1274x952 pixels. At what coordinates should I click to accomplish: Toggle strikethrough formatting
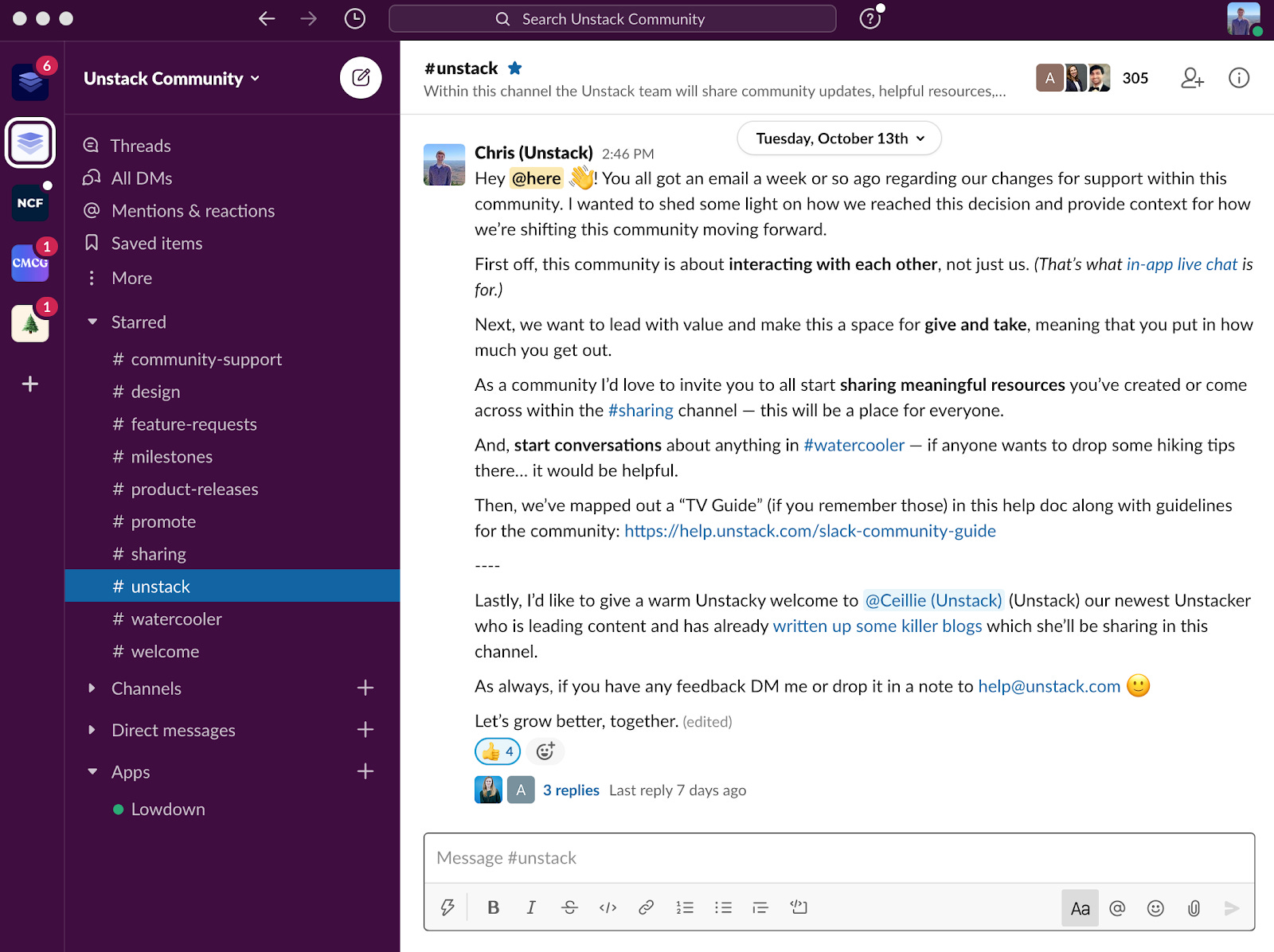(569, 907)
